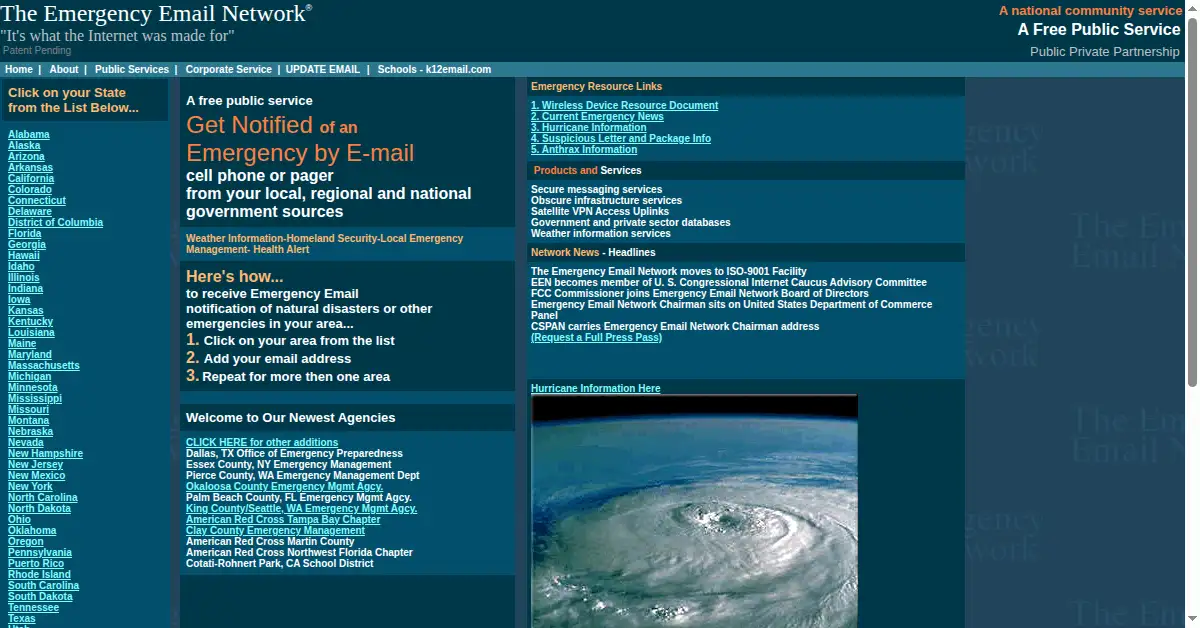This screenshot has width=1200, height=628.
Task: Click the Arizona state link
Action: [26, 156]
